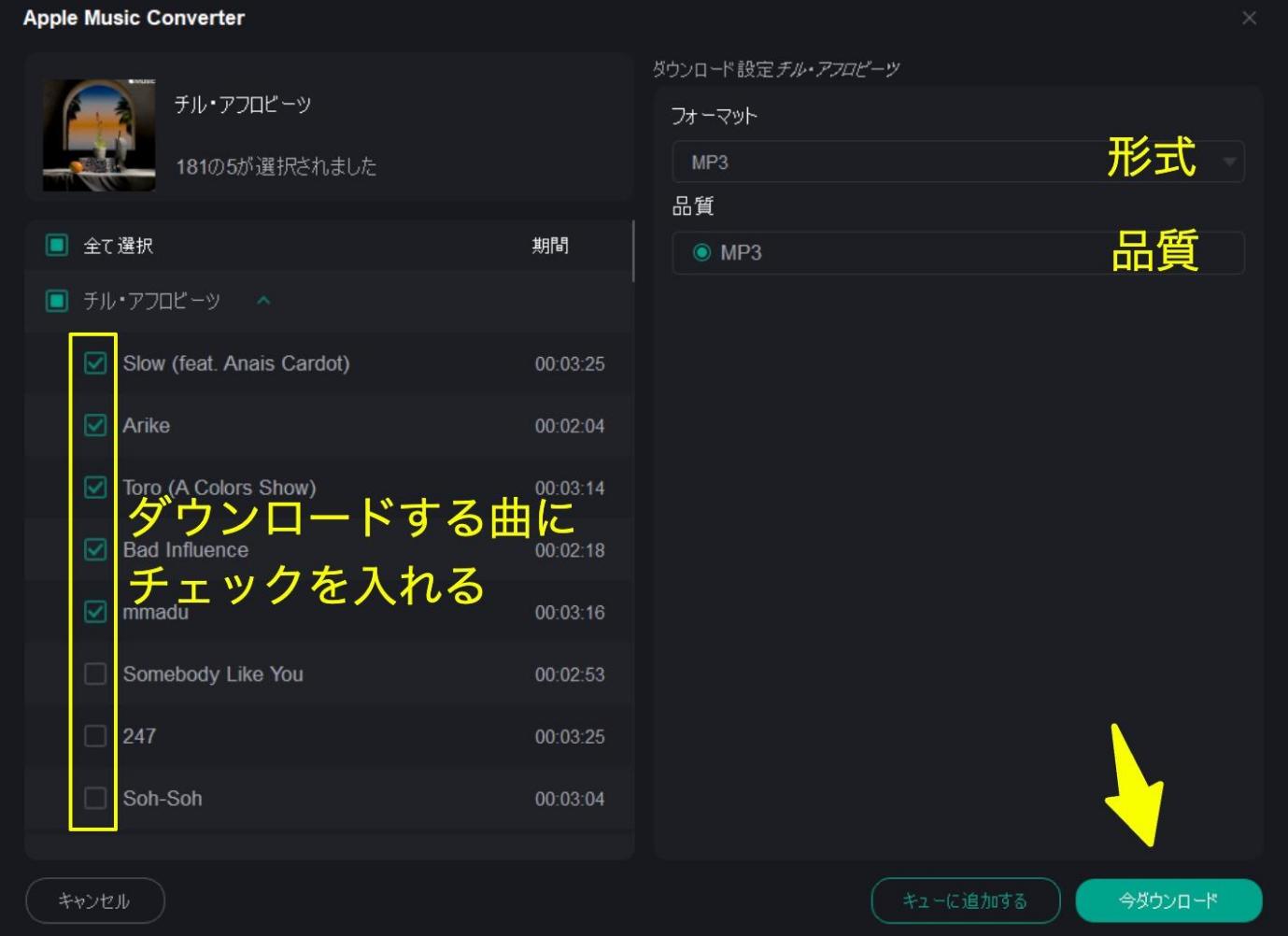Click the 247 track title
The width and height of the screenshot is (1288, 936).
(x=139, y=736)
